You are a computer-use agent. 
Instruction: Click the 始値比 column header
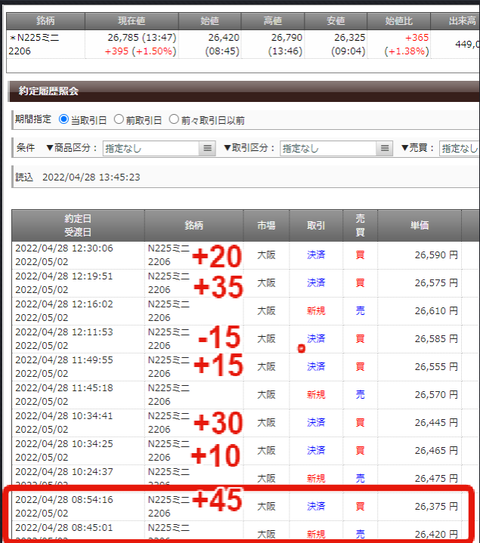coord(399,21)
